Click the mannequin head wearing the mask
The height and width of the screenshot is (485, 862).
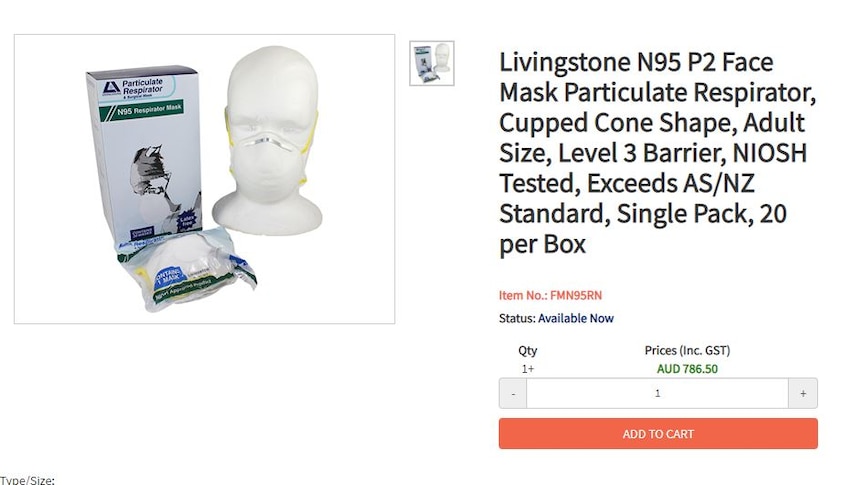click(x=269, y=142)
